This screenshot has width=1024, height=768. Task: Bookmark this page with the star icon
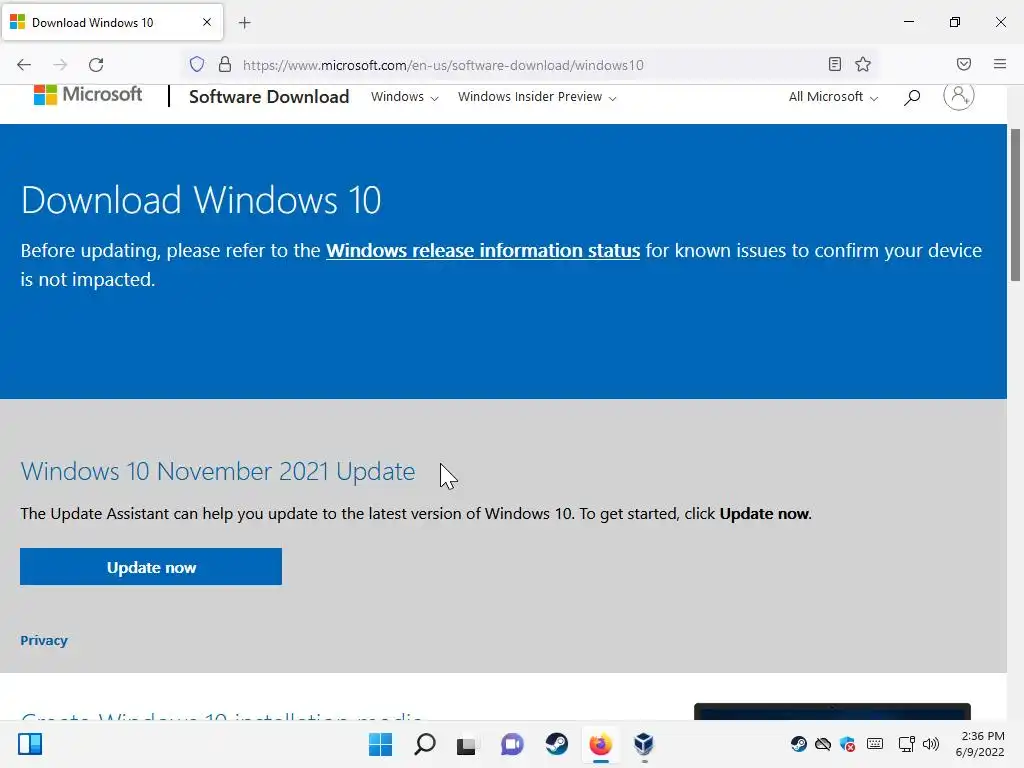[x=863, y=64]
